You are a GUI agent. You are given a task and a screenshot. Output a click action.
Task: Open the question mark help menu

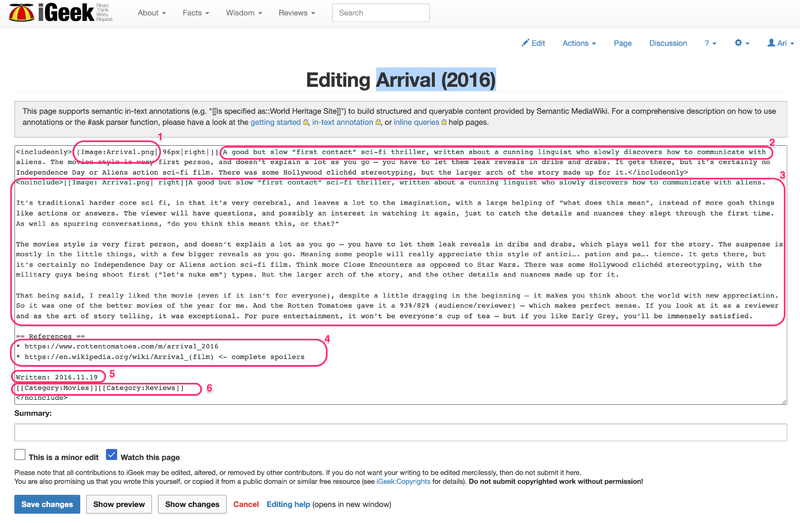tap(710, 43)
